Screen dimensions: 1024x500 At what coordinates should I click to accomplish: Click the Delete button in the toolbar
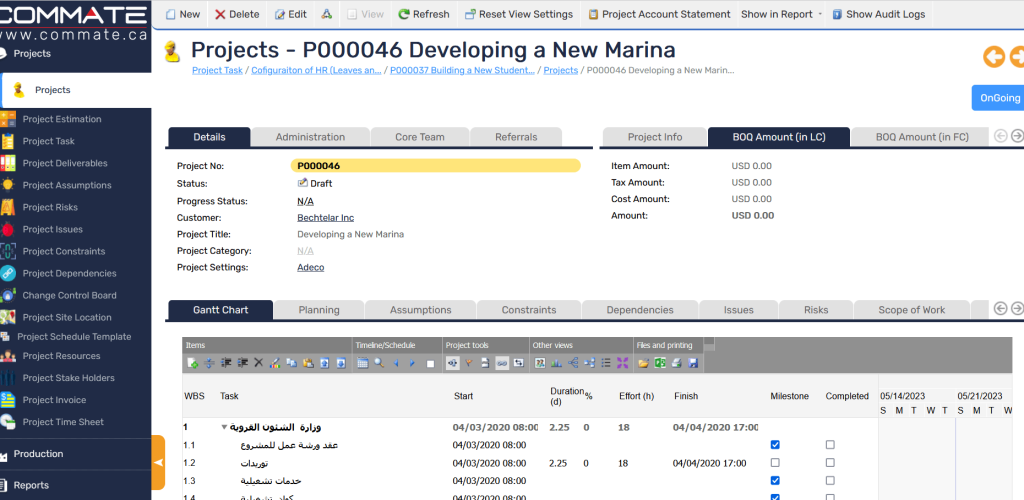coord(237,14)
